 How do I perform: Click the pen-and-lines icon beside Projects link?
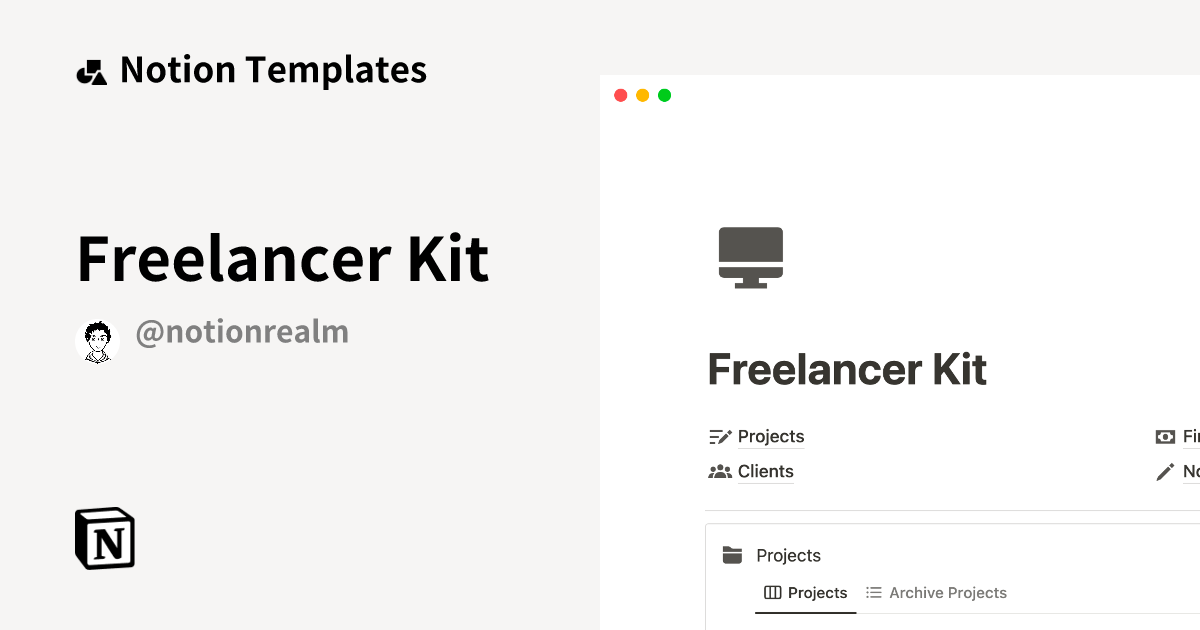click(719, 436)
